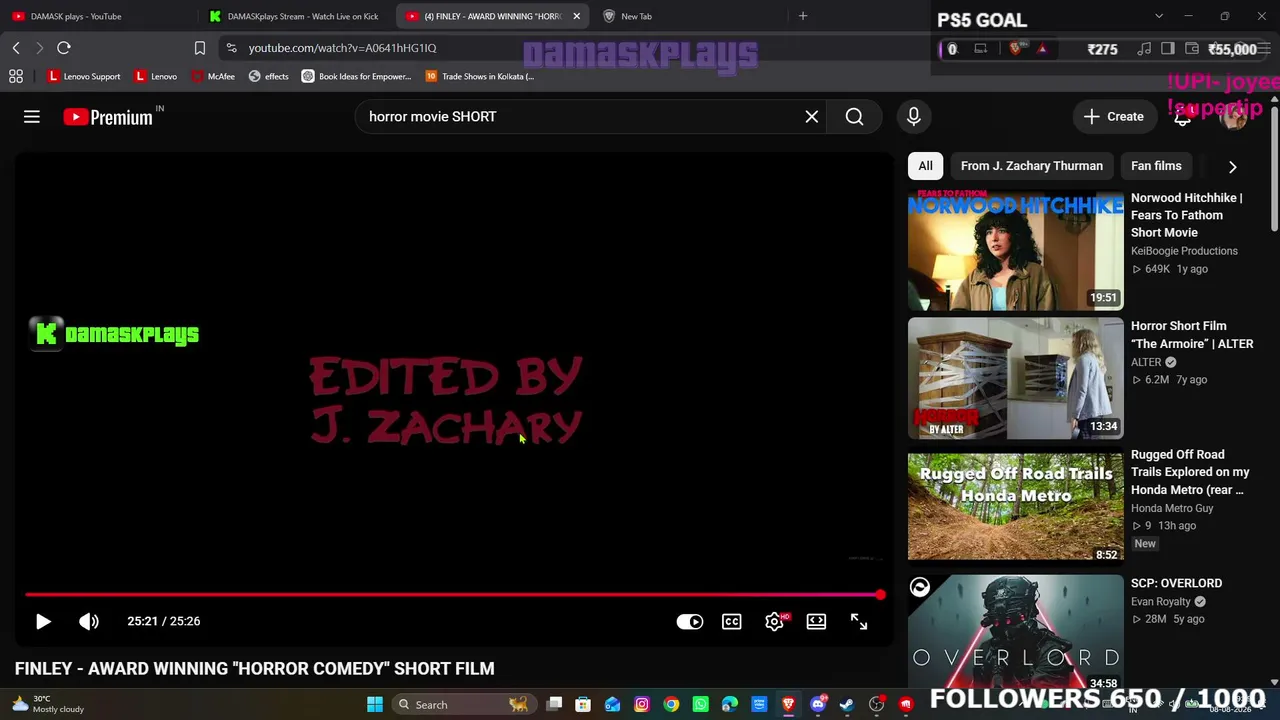The width and height of the screenshot is (1280, 720).
Task: Select the All filter chip
Action: [x=926, y=166]
